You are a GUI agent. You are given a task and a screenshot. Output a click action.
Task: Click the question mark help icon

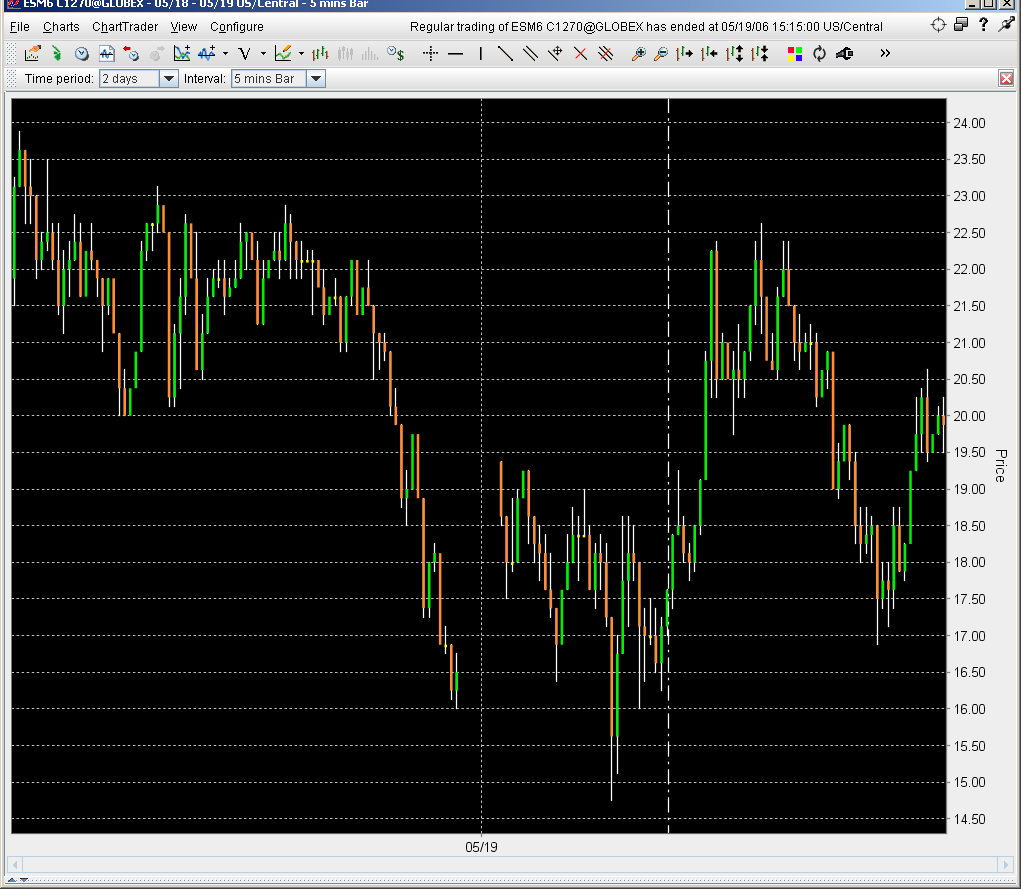tap(983, 25)
